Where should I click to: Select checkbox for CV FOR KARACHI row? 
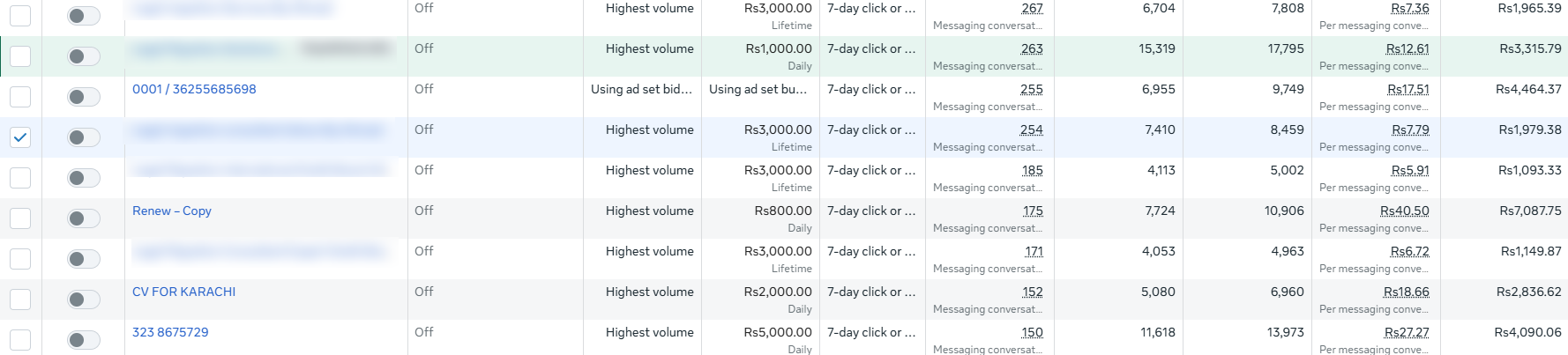20,300
